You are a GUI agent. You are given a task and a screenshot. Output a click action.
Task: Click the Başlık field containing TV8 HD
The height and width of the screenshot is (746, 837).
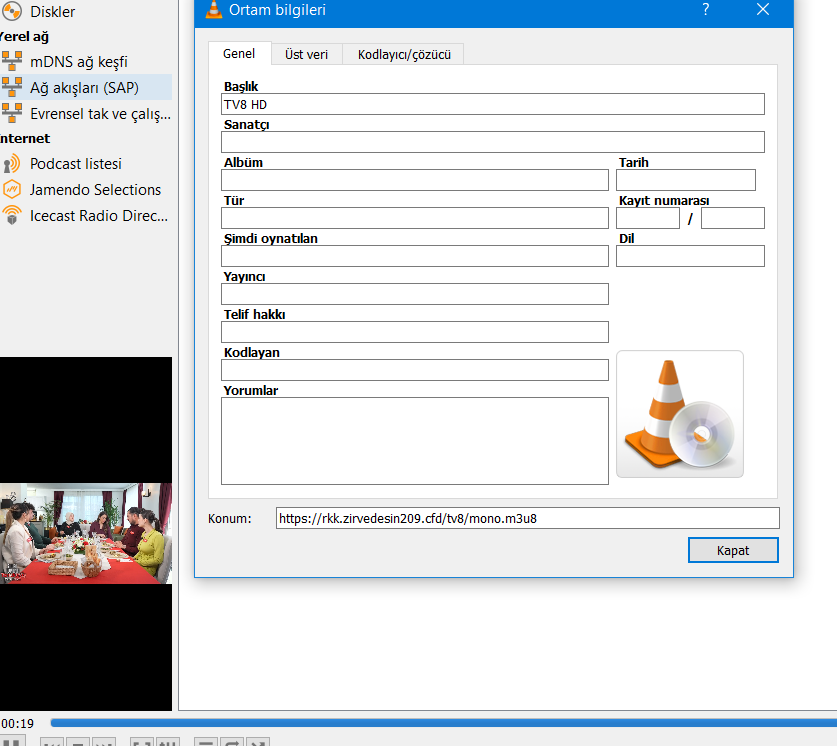click(492, 104)
